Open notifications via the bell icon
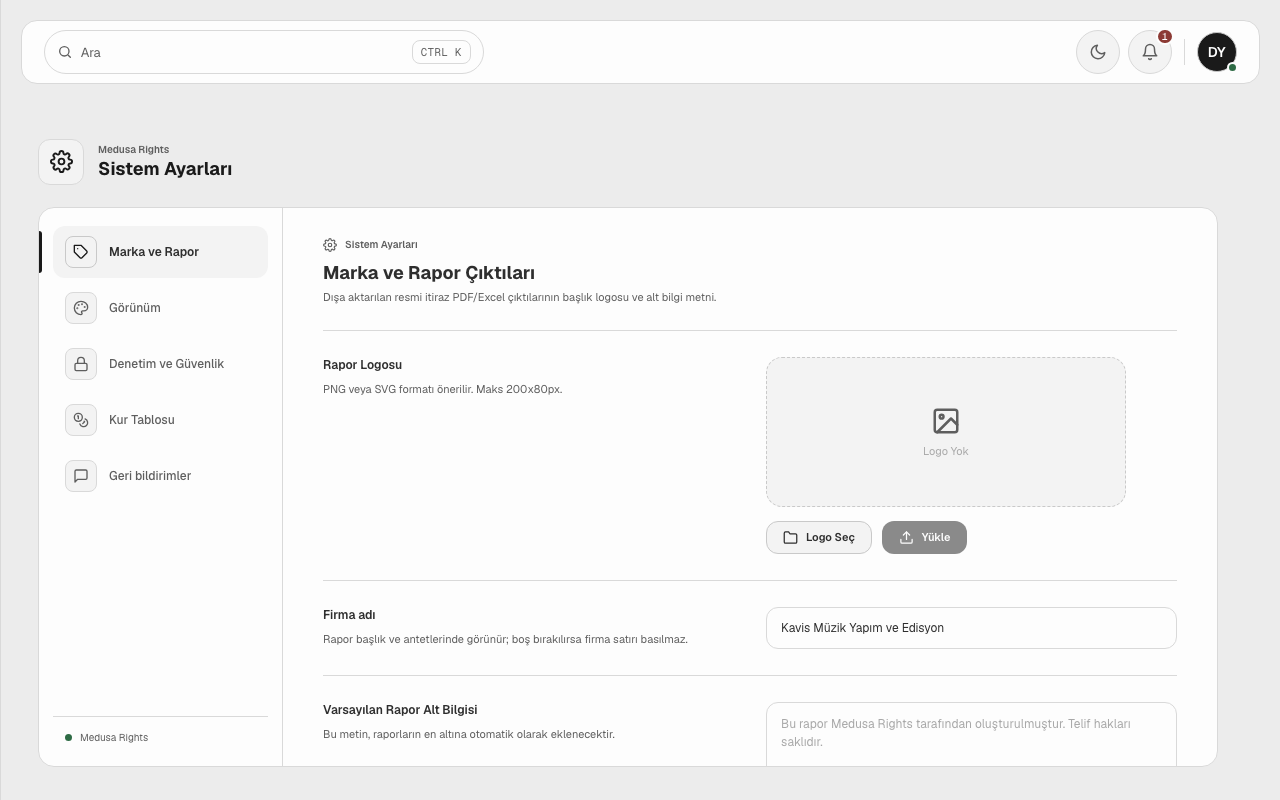The width and height of the screenshot is (1280, 800). tap(1150, 52)
